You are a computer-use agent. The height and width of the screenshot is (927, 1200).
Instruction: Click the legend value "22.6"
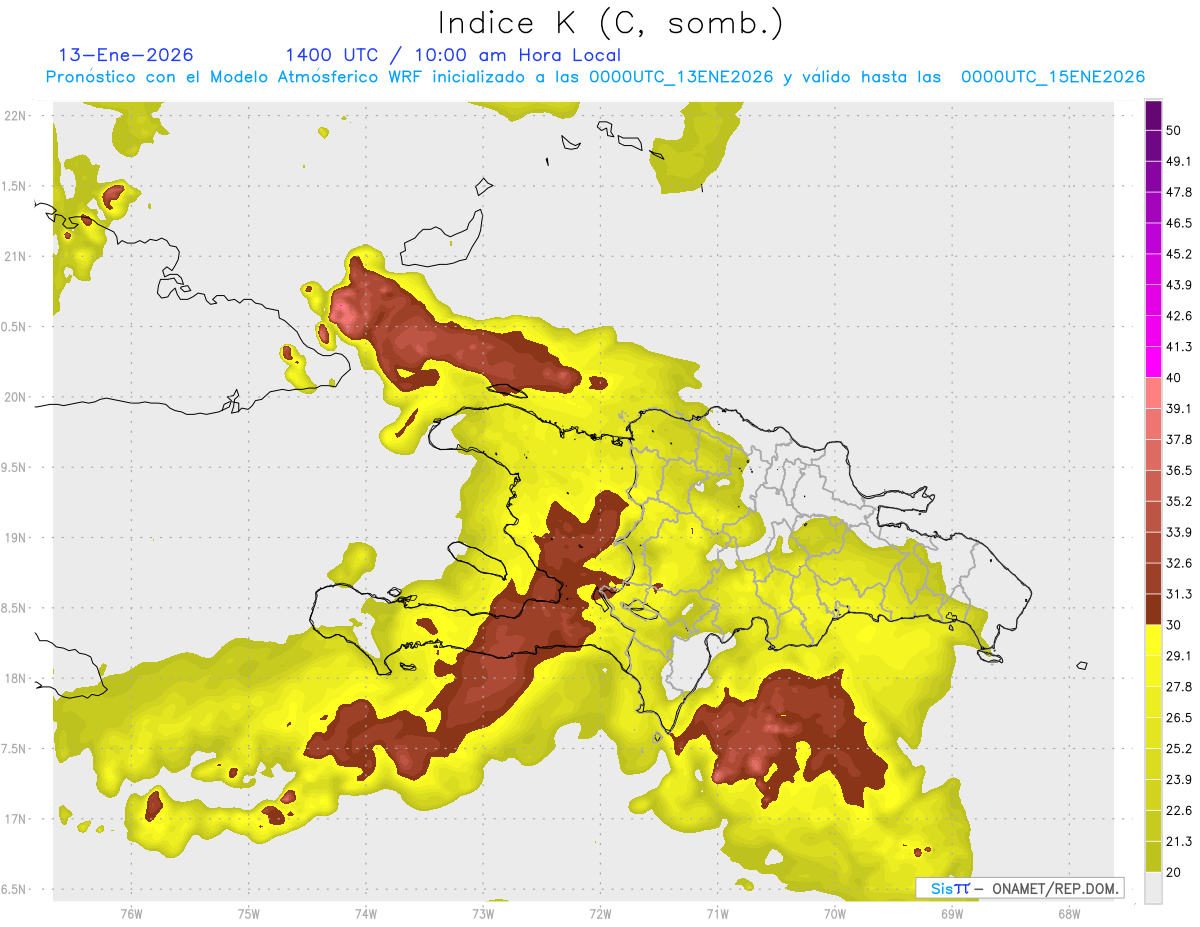pyautogui.click(x=1179, y=811)
